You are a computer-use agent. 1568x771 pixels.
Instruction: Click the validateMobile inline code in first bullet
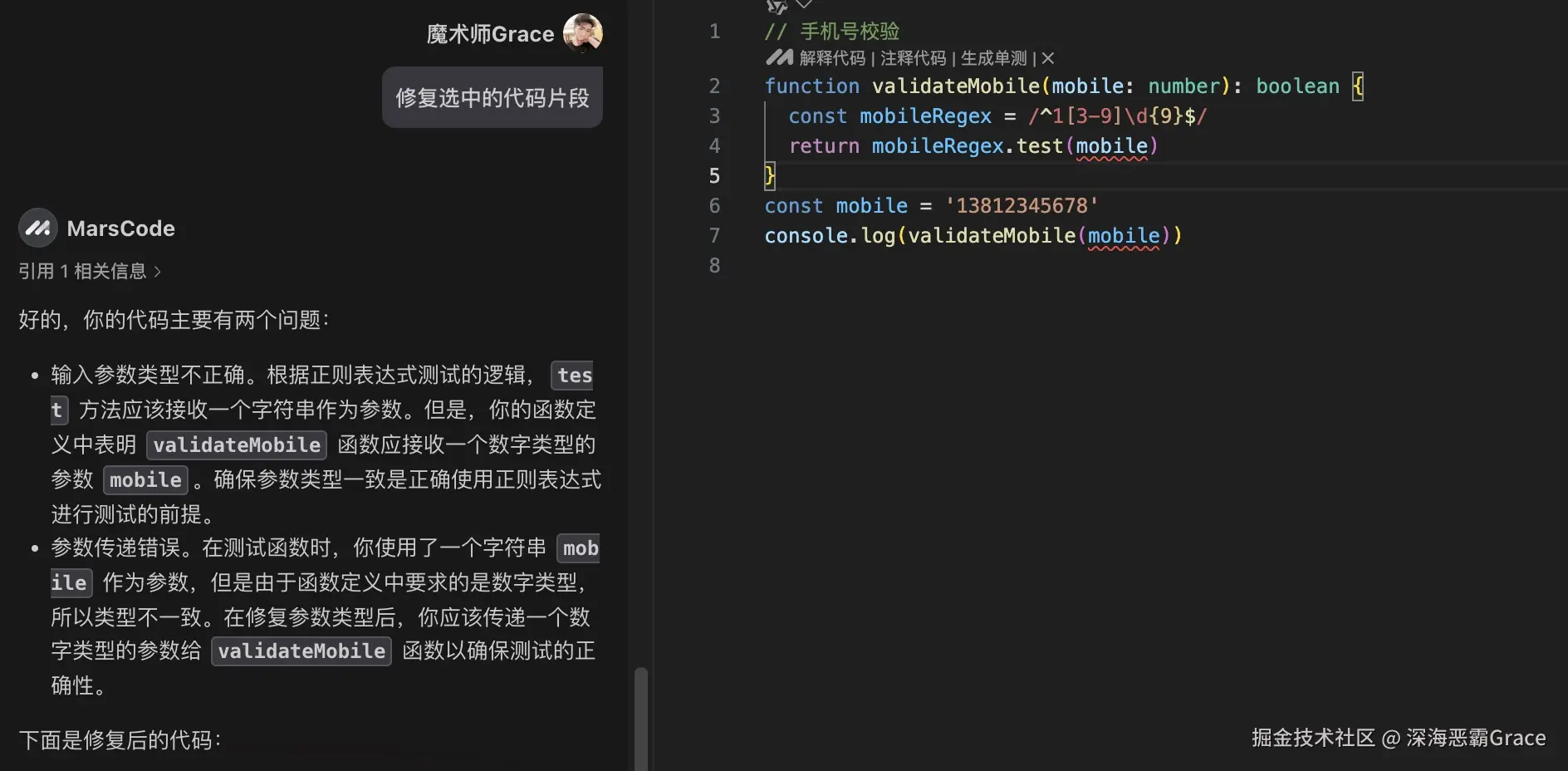click(x=237, y=444)
